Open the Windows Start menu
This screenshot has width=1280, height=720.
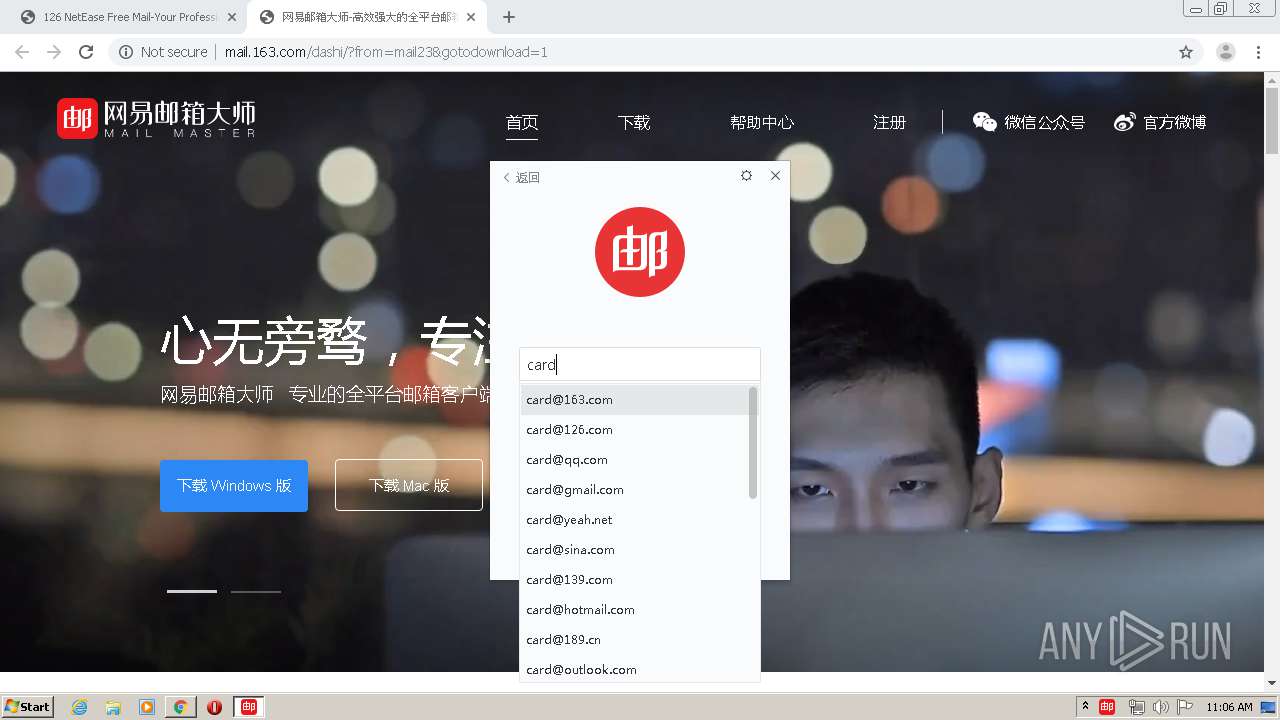point(27,707)
